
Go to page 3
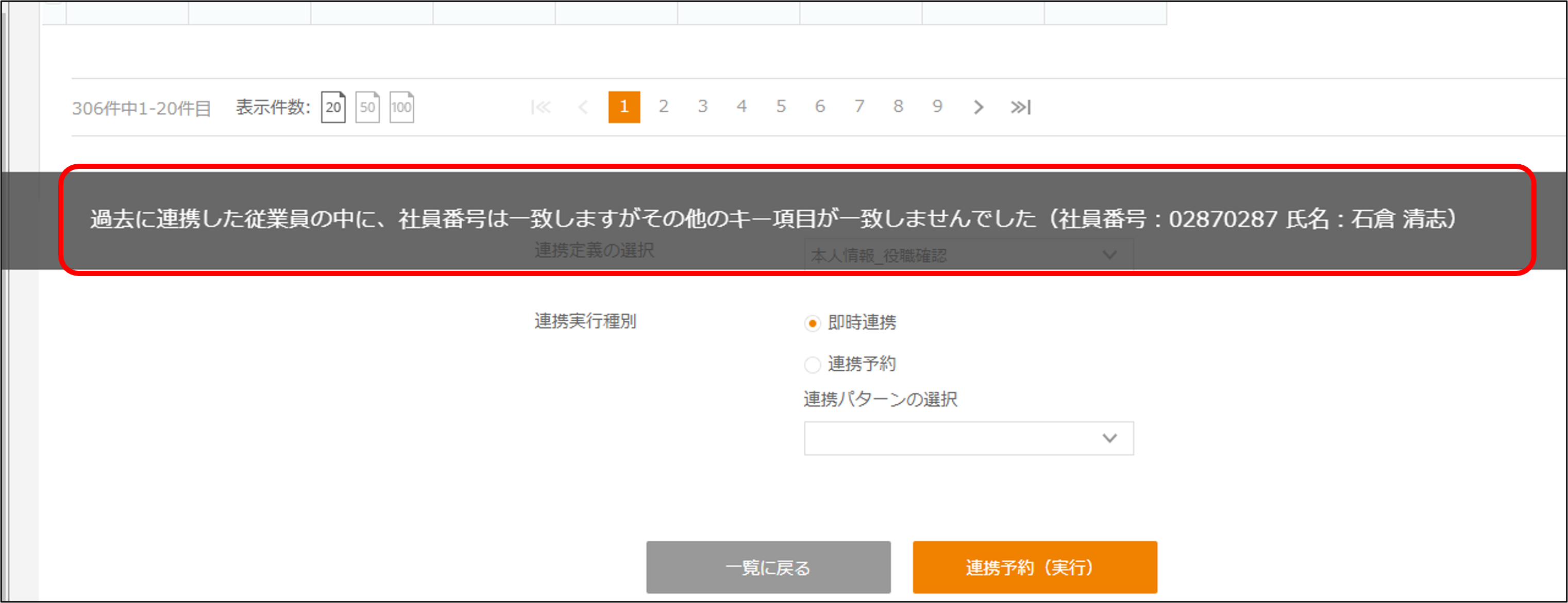(x=702, y=107)
